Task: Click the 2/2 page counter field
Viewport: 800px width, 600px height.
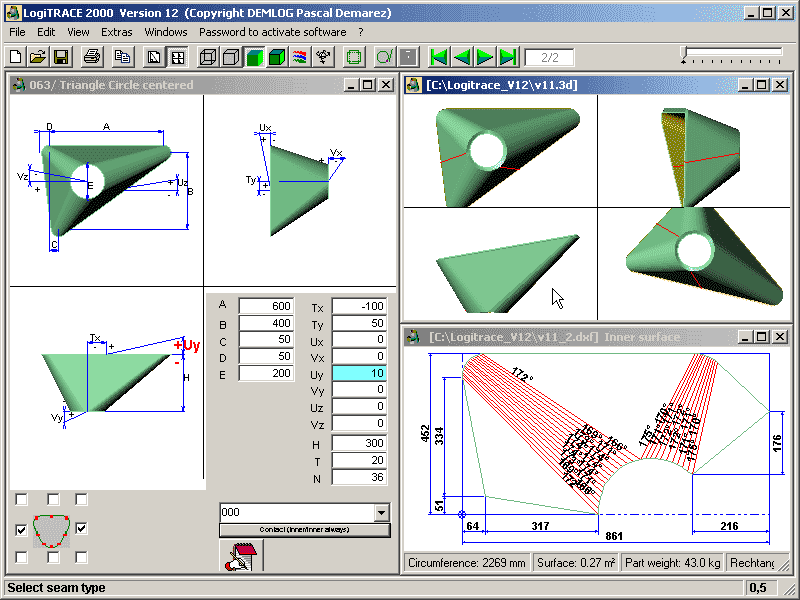Action: click(x=549, y=57)
